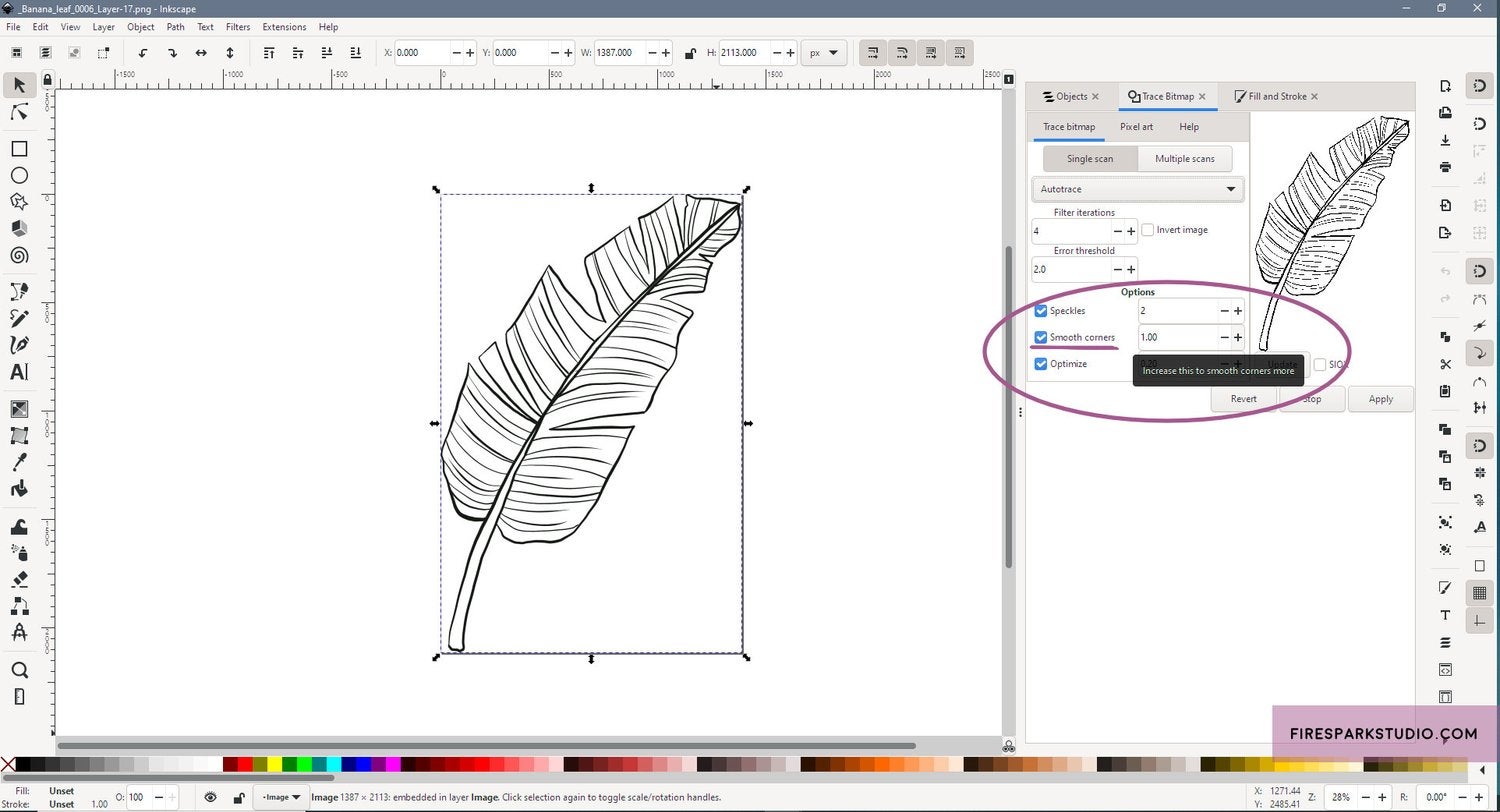Select the Zoom tool
Viewport: 1500px width, 812px height.
[18, 670]
